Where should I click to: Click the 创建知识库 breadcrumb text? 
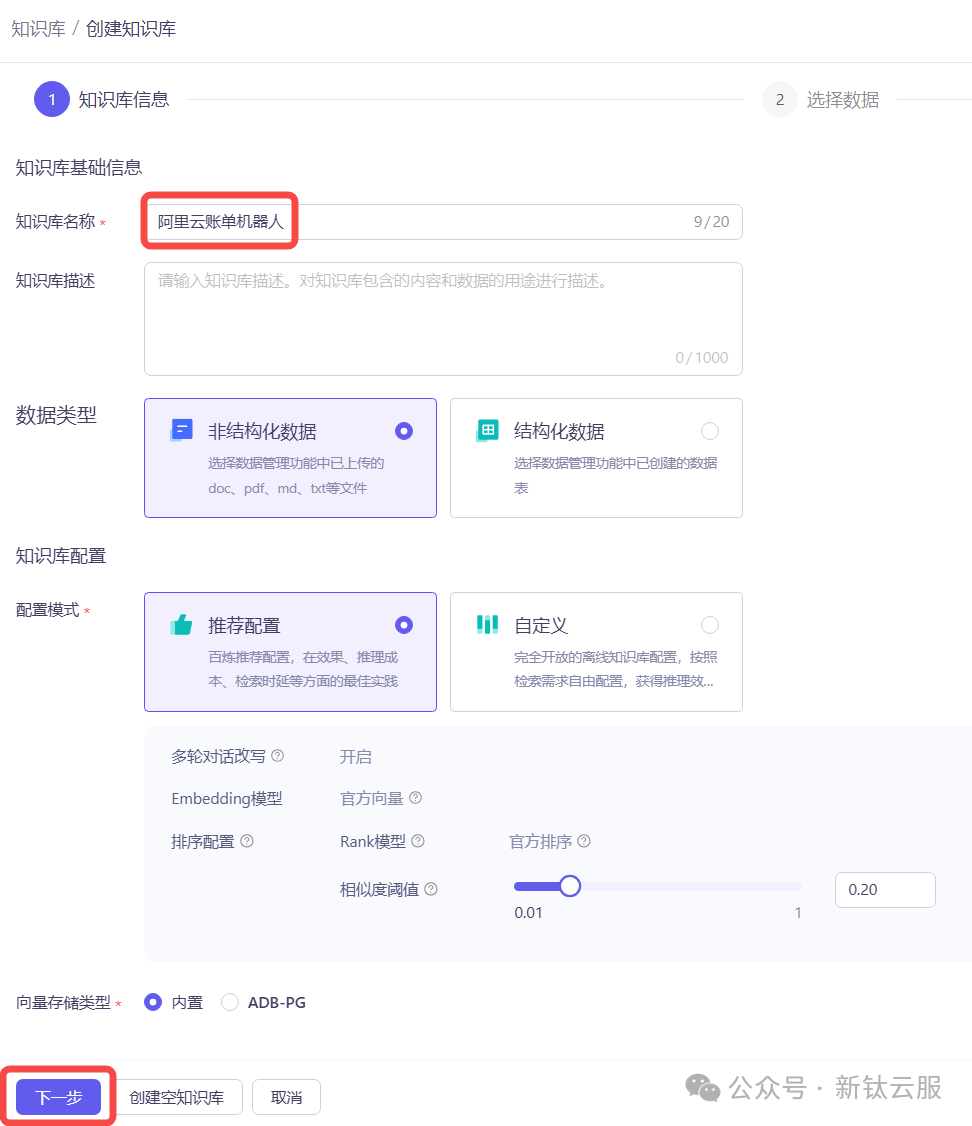click(131, 29)
